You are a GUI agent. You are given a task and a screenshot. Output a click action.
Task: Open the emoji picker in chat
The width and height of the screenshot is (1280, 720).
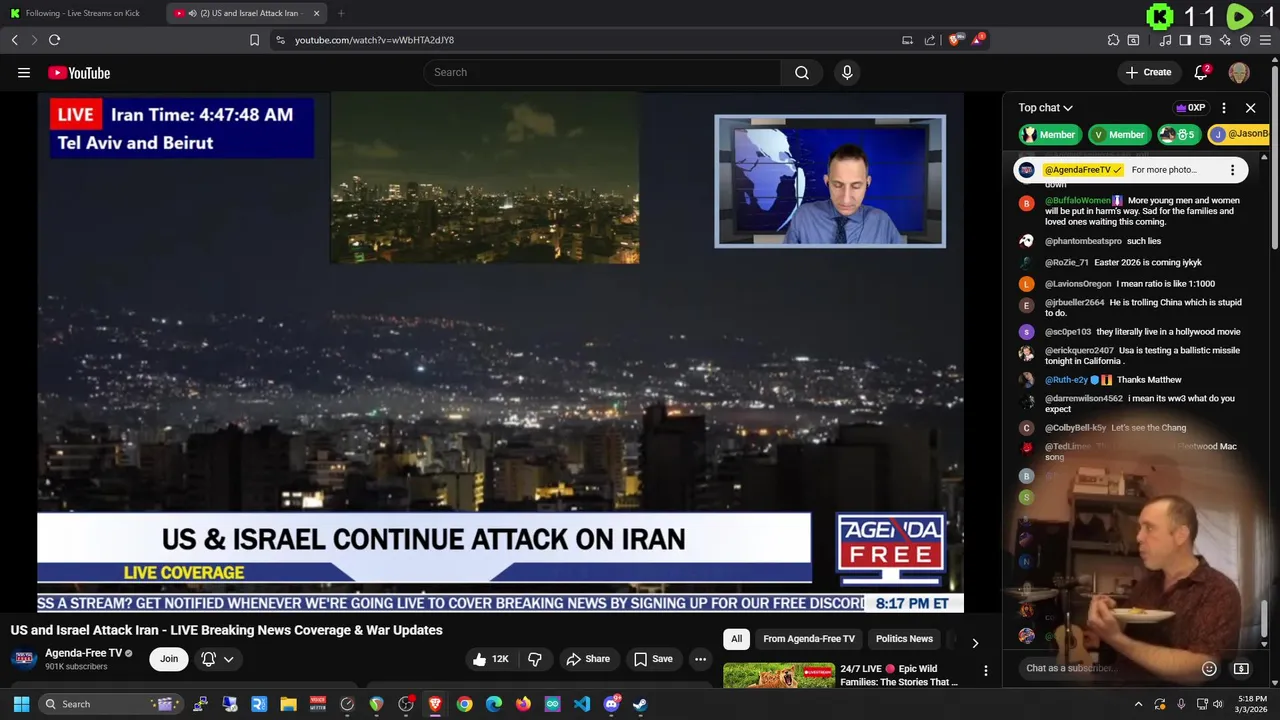tap(1209, 668)
